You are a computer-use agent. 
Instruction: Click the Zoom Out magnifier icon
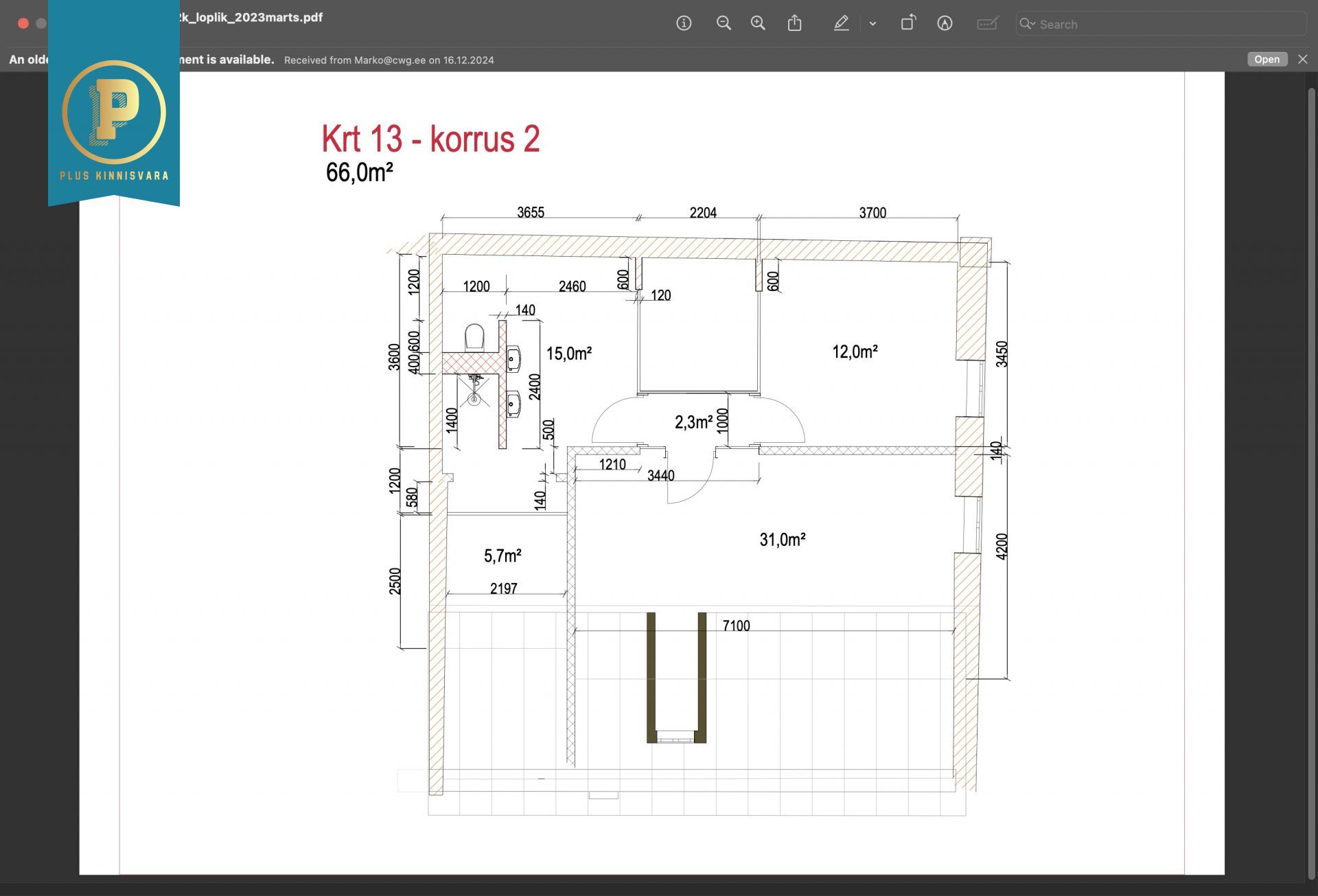click(723, 23)
